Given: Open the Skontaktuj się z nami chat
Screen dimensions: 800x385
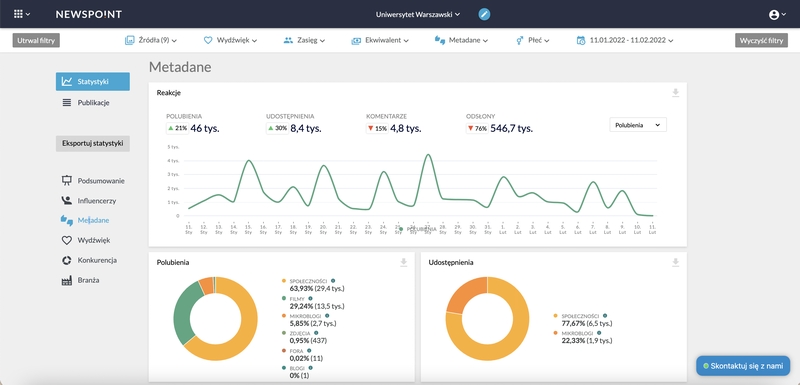Looking at the screenshot, I should (743, 366).
